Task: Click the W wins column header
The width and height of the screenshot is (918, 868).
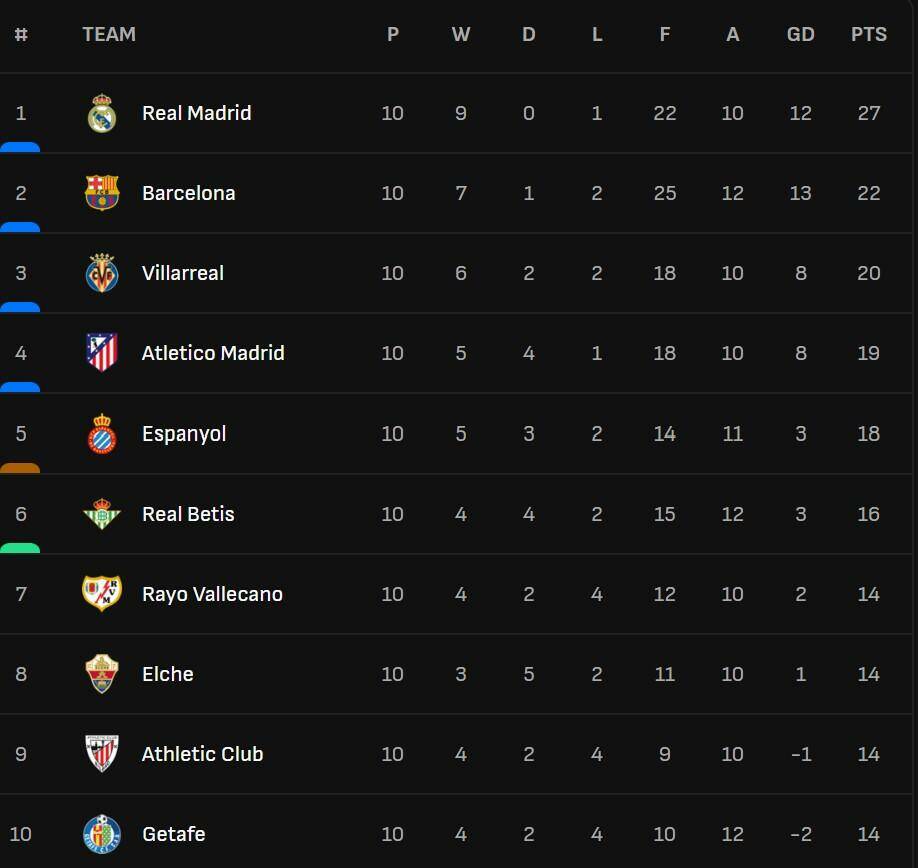Action: [x=460, y=34]
